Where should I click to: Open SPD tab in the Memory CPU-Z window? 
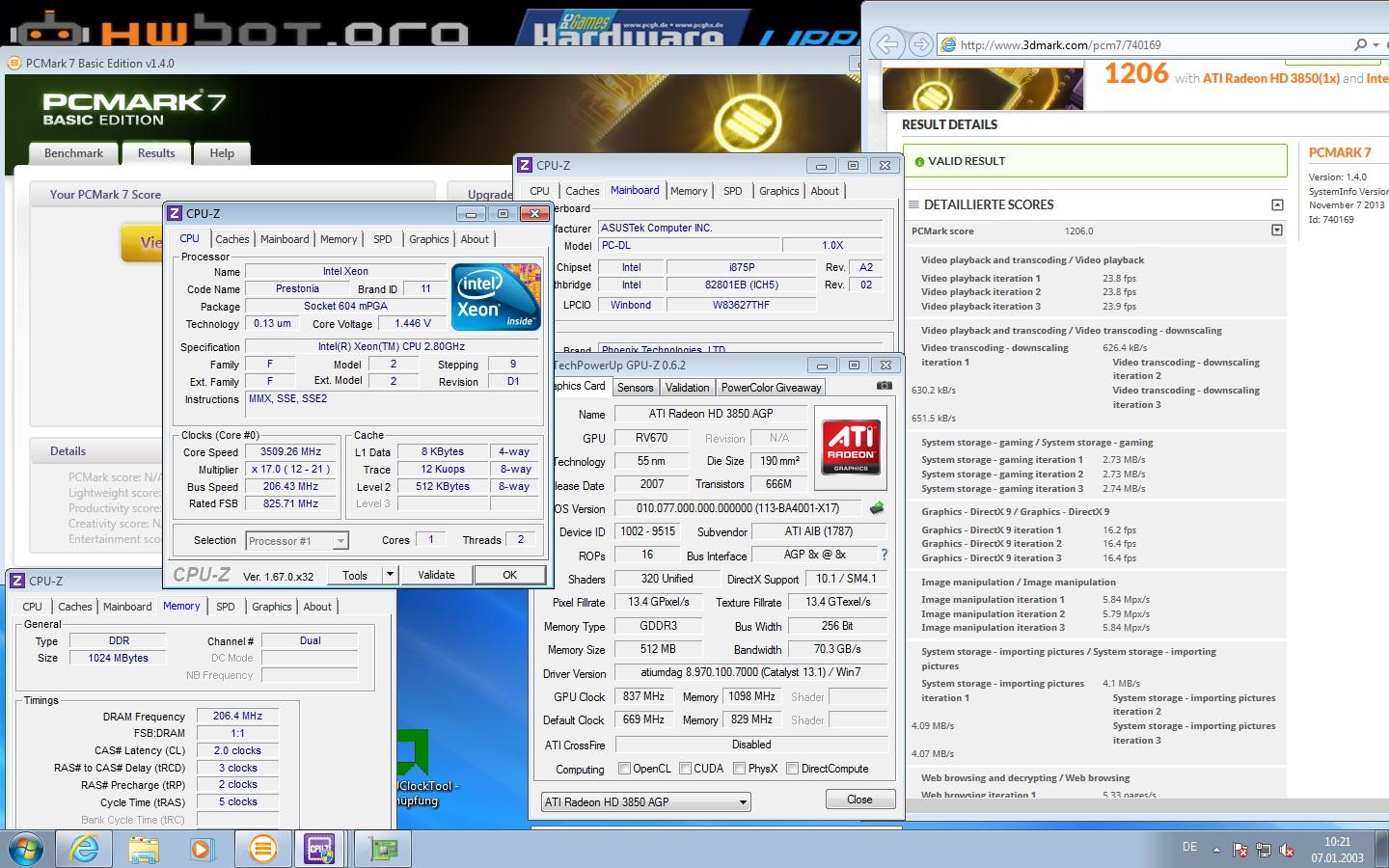point(226,607)
